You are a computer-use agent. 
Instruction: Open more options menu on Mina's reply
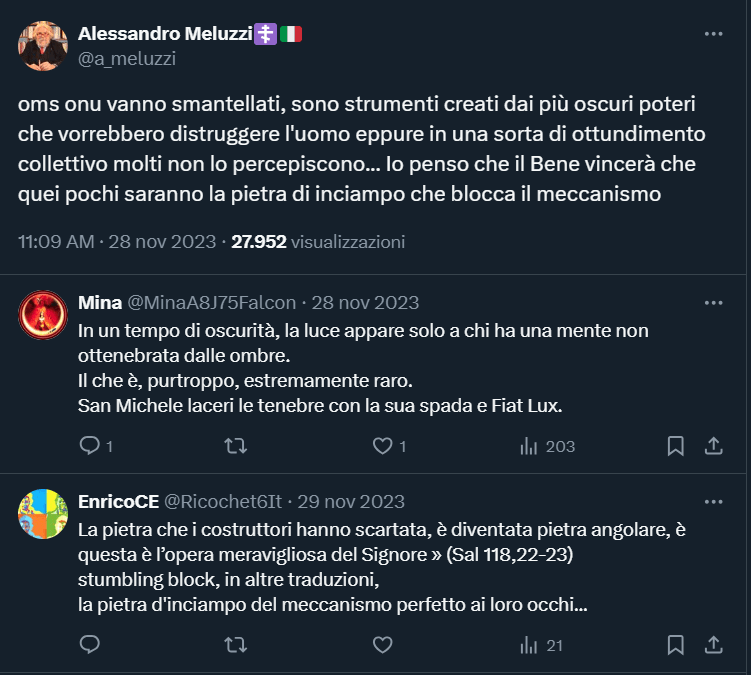[713, 302]
